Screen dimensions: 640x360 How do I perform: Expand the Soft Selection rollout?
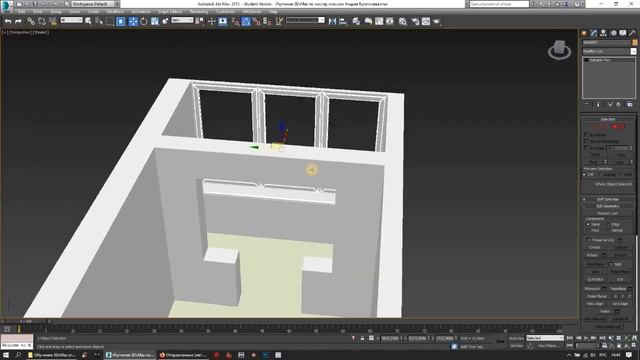pos(607,199)
